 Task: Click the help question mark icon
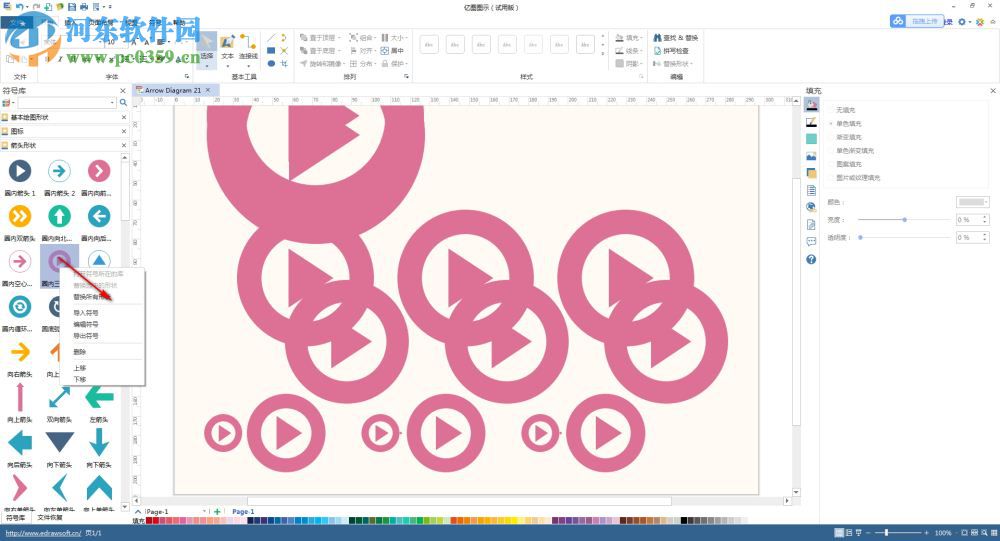(811, 259)
